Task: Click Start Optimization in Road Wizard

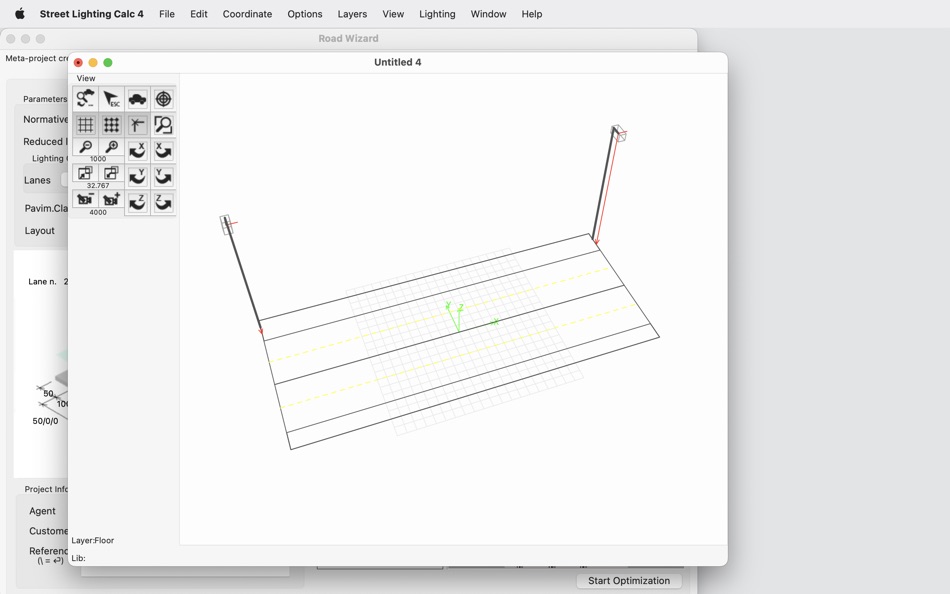Action: pyautogui.click(x=629, y=581)
